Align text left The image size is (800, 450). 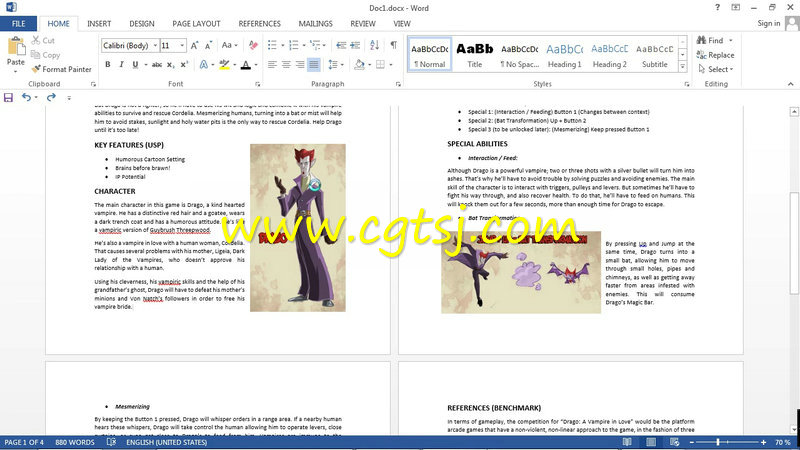(272, 65)
